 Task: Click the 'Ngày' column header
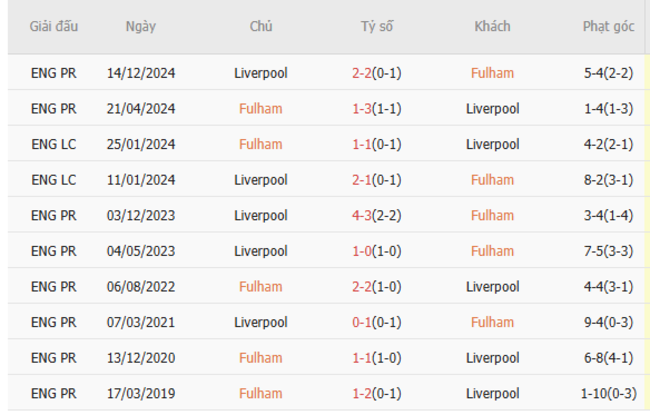(140, 27)
